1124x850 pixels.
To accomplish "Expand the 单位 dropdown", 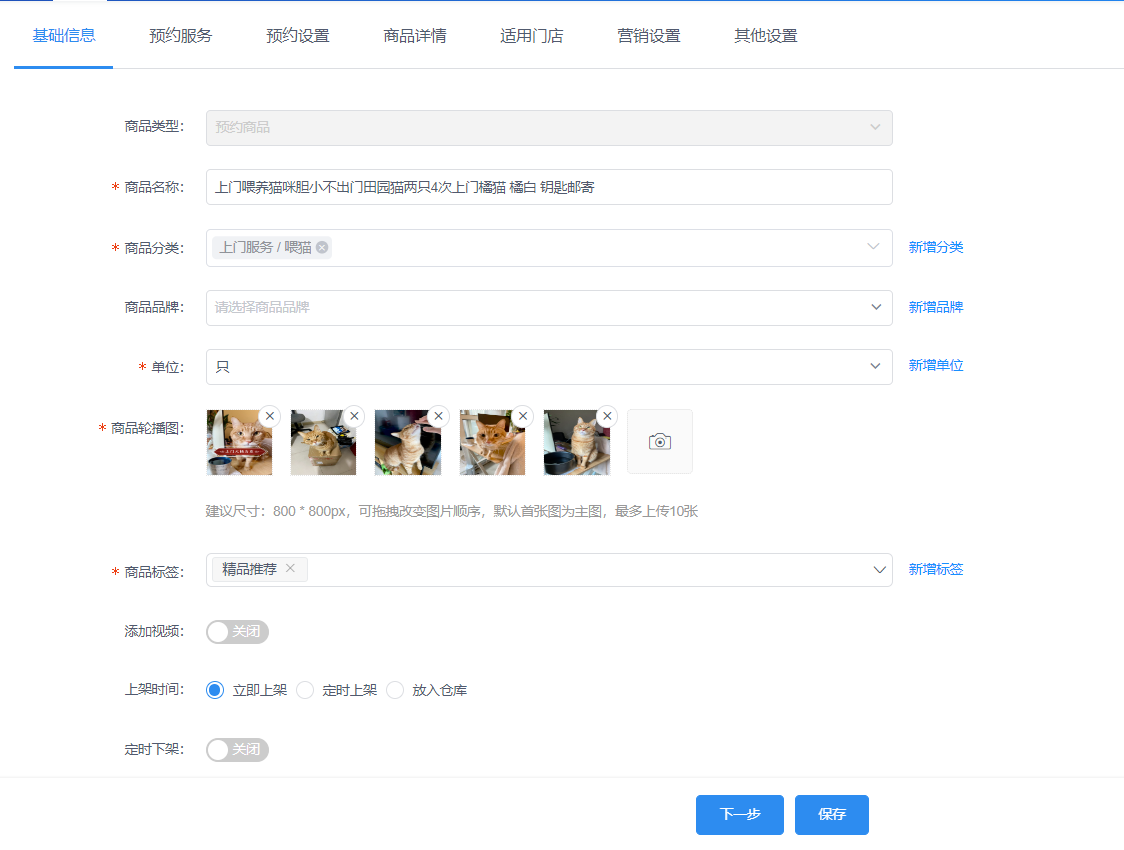I will pyautogui.click(x=548, y=367).
